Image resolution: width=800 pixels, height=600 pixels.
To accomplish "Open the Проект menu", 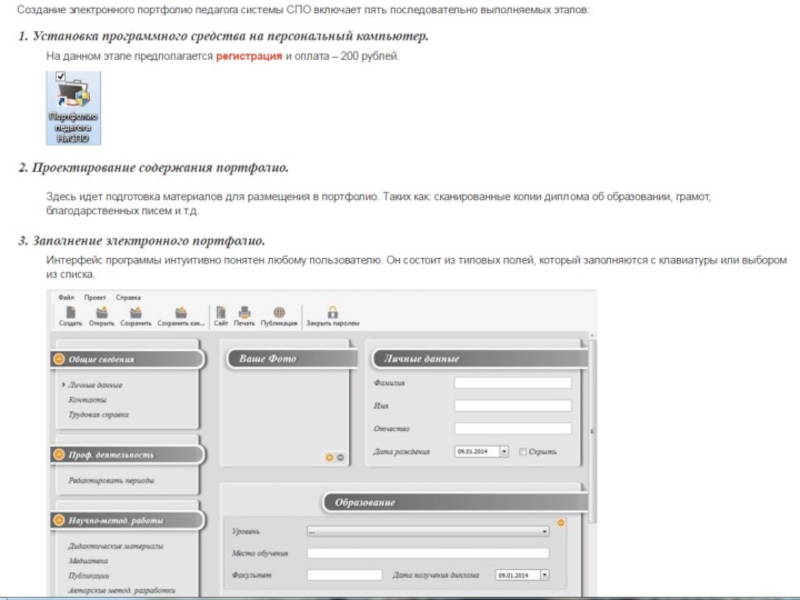I will coord(95,297).
